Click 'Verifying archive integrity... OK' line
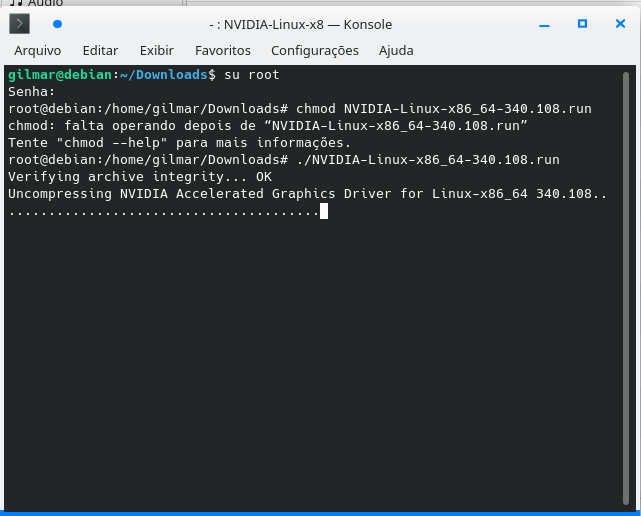This screenshot has height=516, width=641. coord(140,177)
